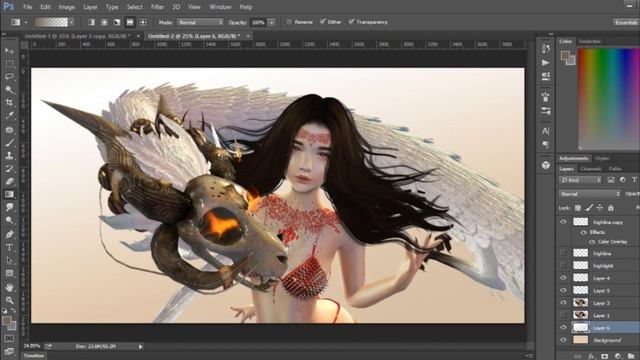The width and height of the screenshot is (640, 360).
Task: Select the Magic Wand tool
Action: pos(9,90)
